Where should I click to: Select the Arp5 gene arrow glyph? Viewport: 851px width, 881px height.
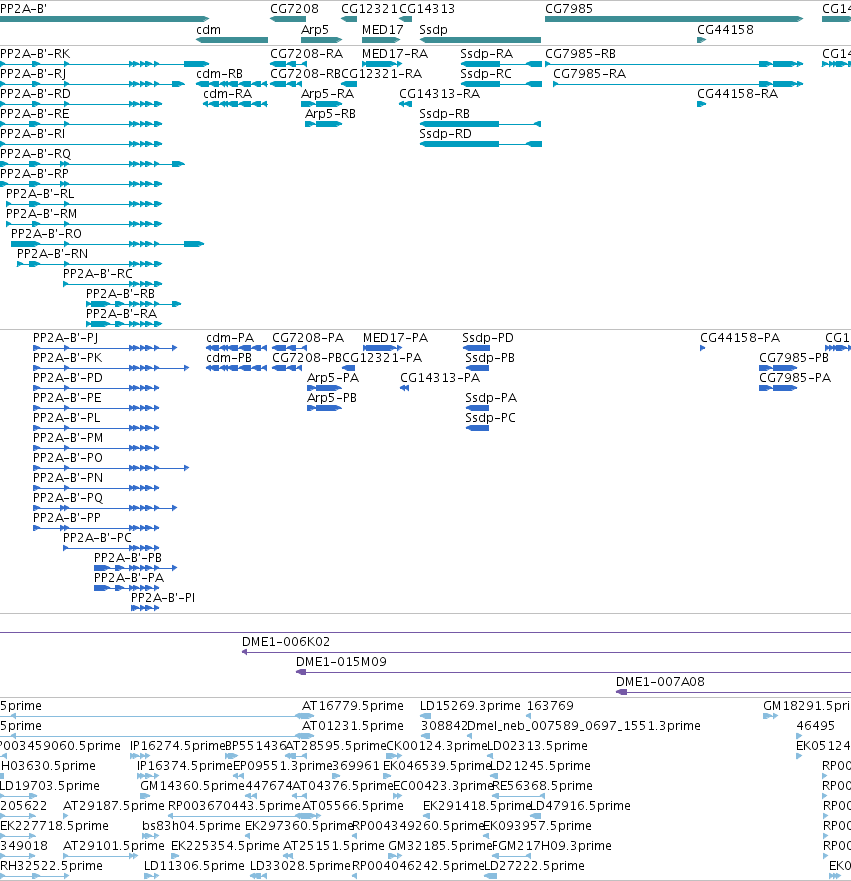[322, 40]
